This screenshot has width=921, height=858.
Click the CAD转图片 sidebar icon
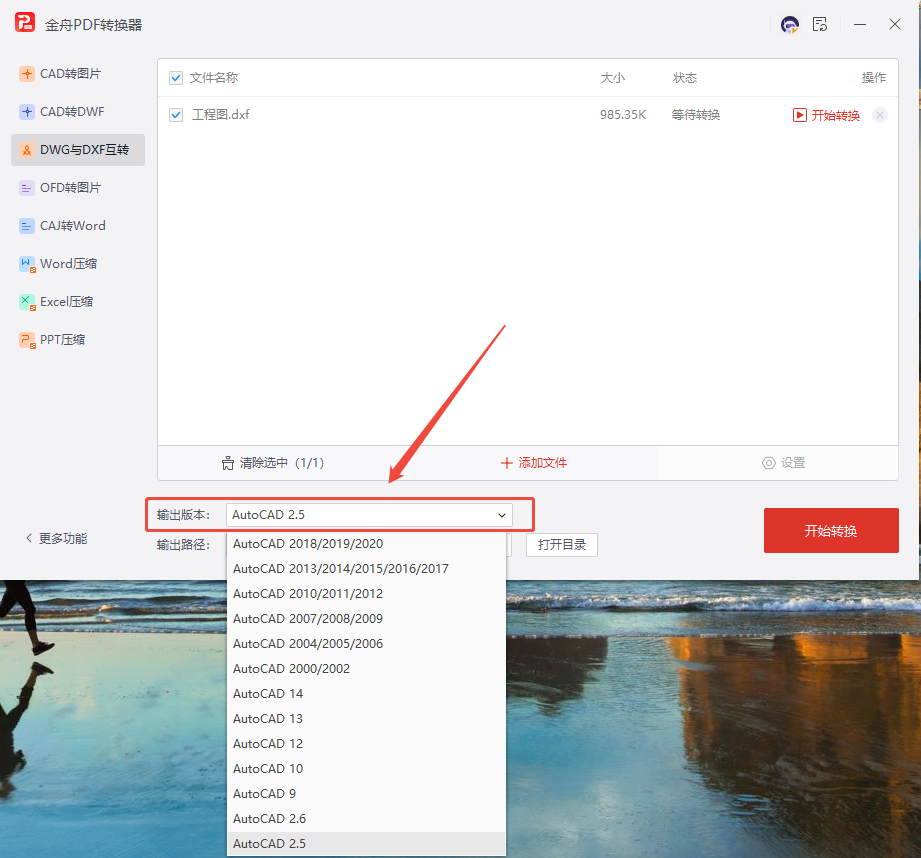(x=26, y=74)
